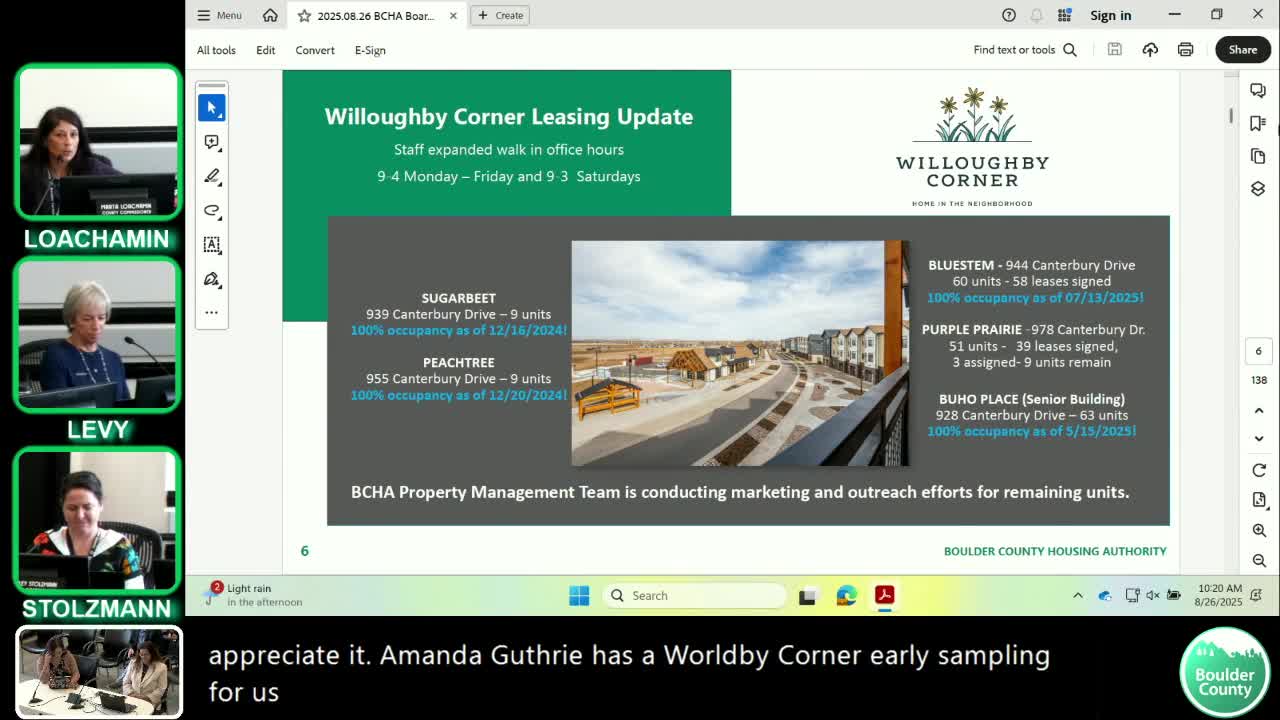Screen dimensions: 1280x720
Task: Select the Highlight pencil tool
Action: (212, 177)
